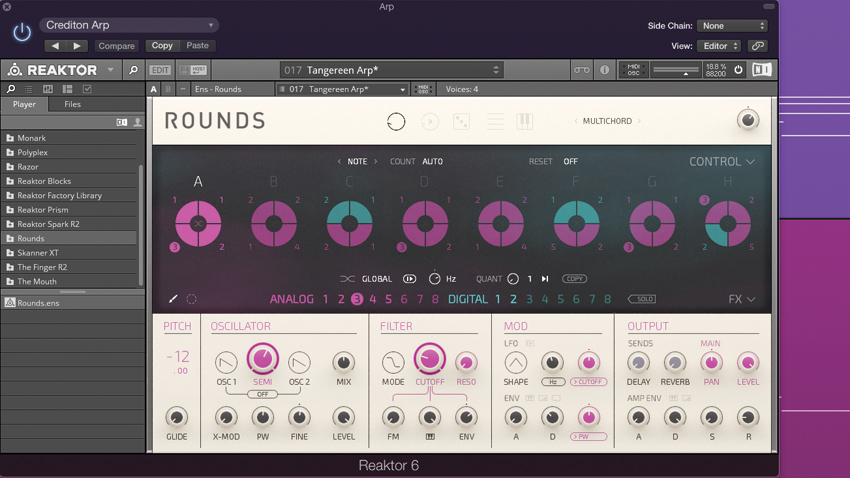Toggle the plugin power button
The image size is (850, 478).
[22, 33]
